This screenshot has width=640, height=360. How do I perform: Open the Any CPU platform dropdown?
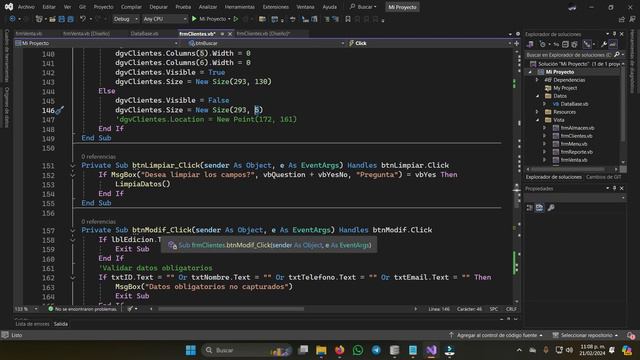[x=164, y=19]
